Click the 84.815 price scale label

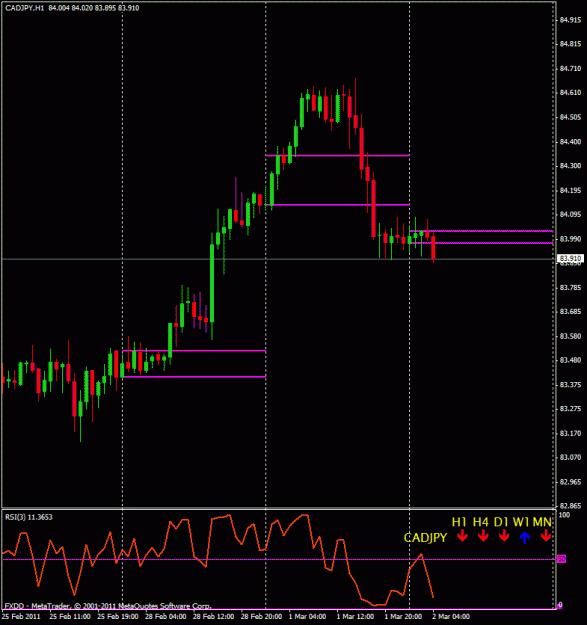(570, 44)
